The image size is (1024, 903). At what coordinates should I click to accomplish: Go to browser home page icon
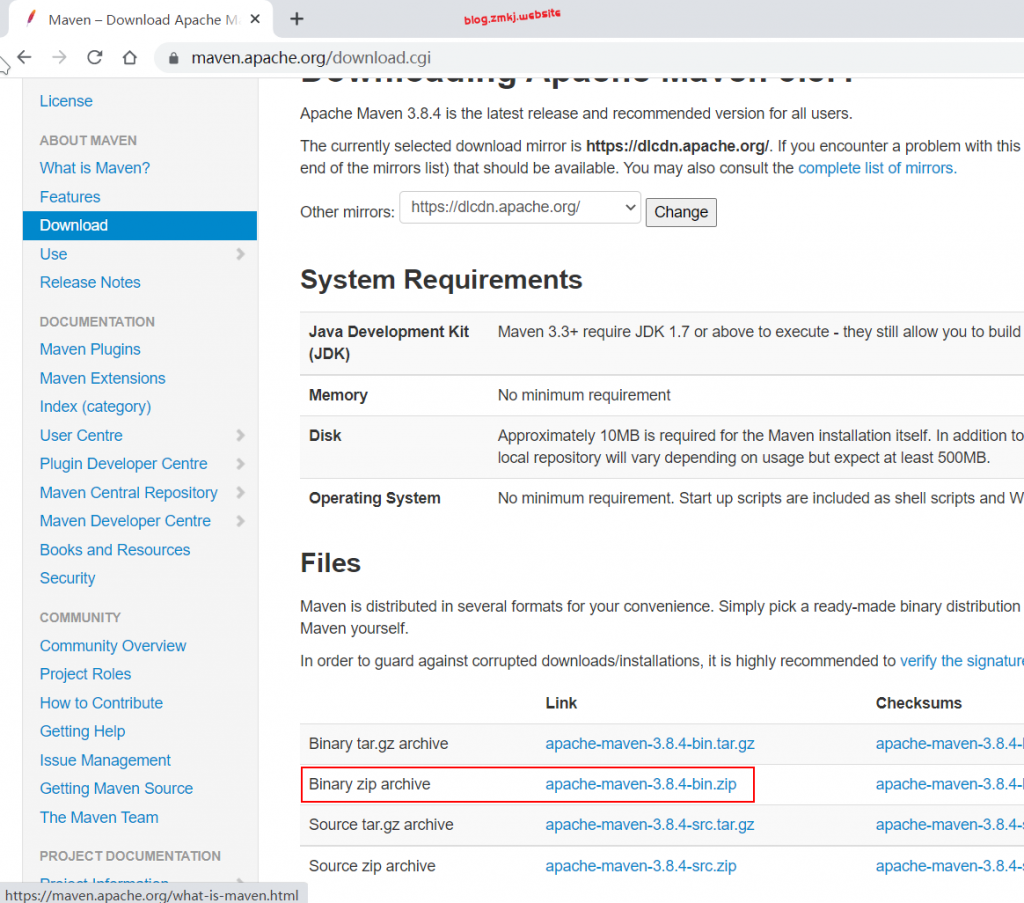[130, 57]
